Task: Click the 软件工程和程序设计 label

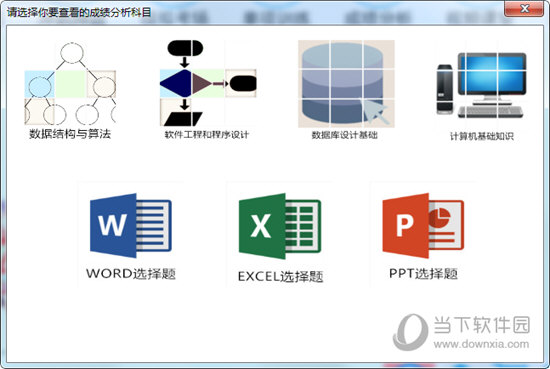Action: [x=207, y=135]
